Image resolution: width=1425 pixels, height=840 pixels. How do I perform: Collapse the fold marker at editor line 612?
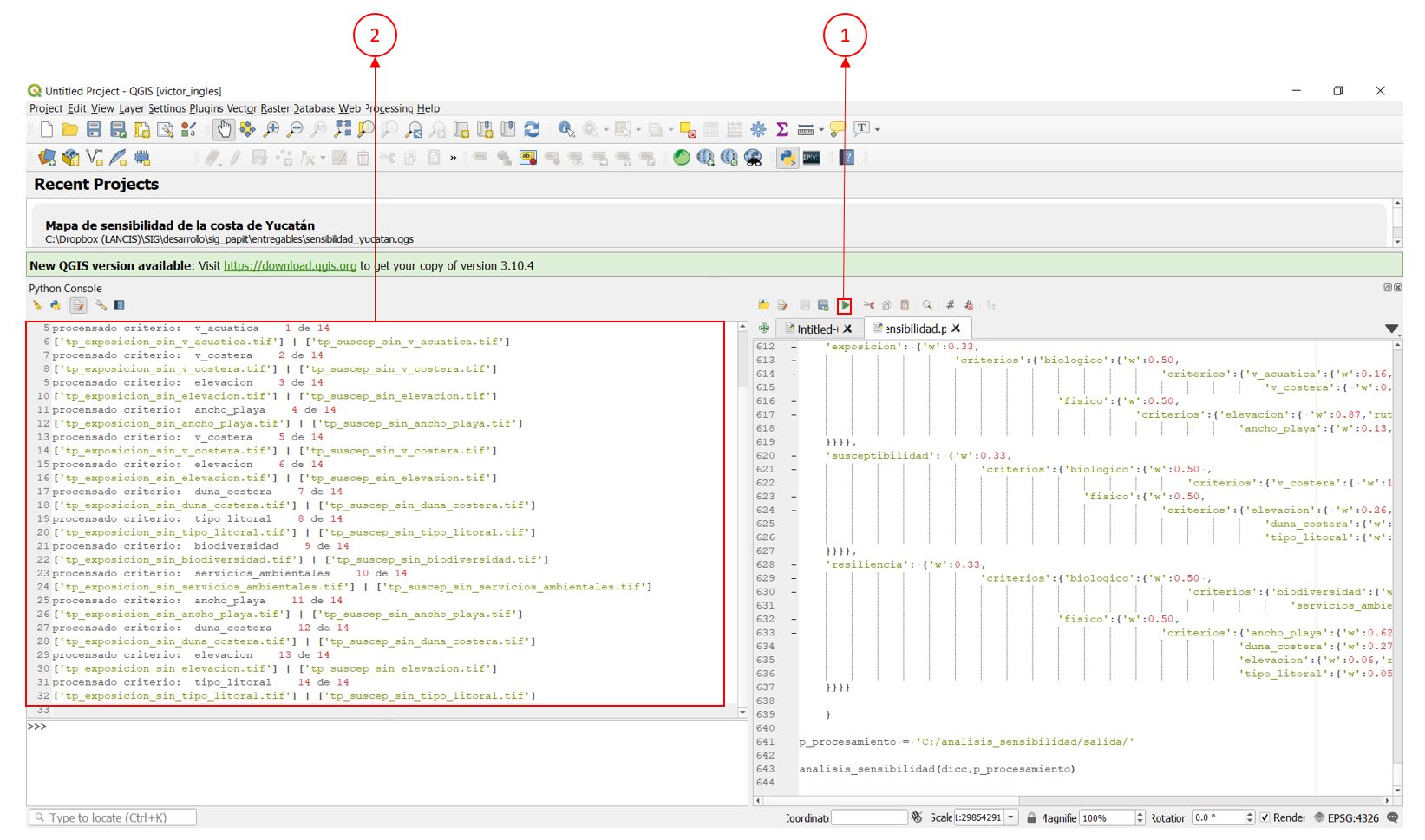794,347
